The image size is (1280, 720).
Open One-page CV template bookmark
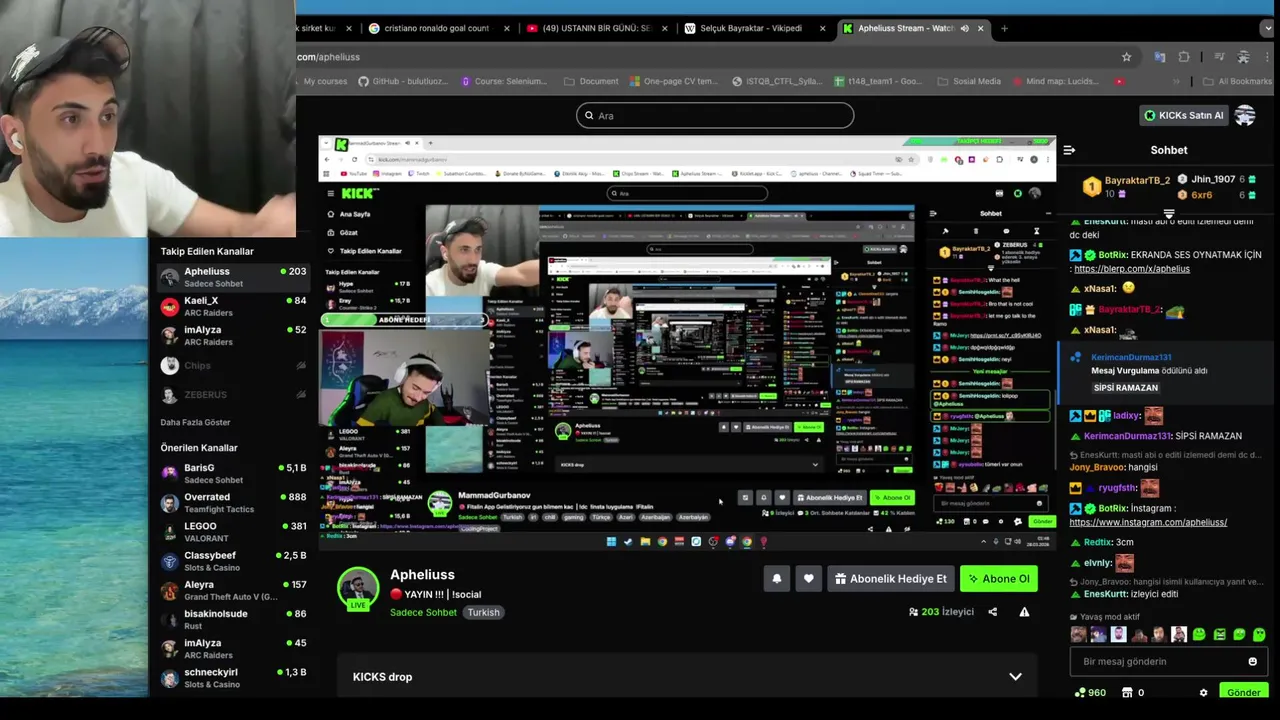pos(673,81)
